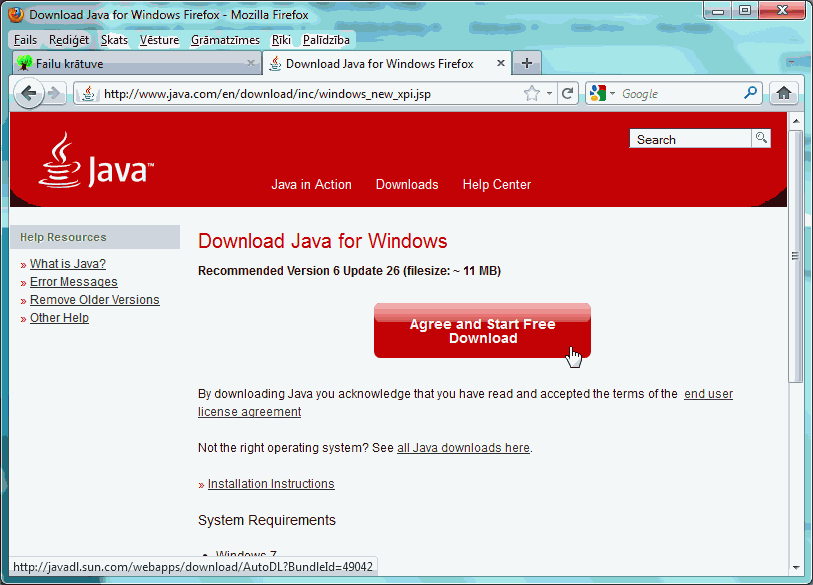Image resolution: width=813 pixels, height=585 pixels.
Task: Open the Java in Action navigation link
Action: 311,185
